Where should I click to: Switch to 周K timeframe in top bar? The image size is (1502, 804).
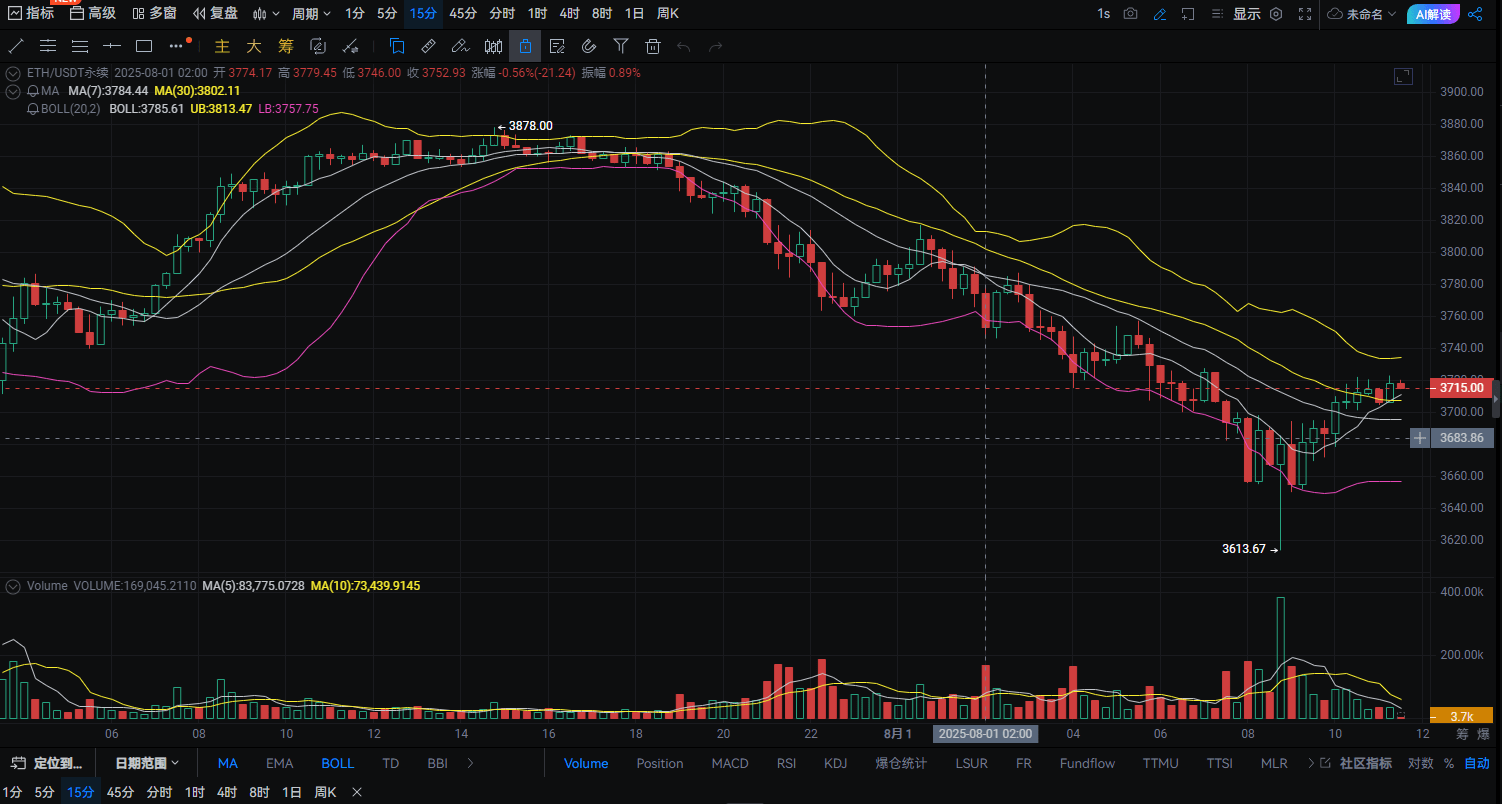(668, 14)
